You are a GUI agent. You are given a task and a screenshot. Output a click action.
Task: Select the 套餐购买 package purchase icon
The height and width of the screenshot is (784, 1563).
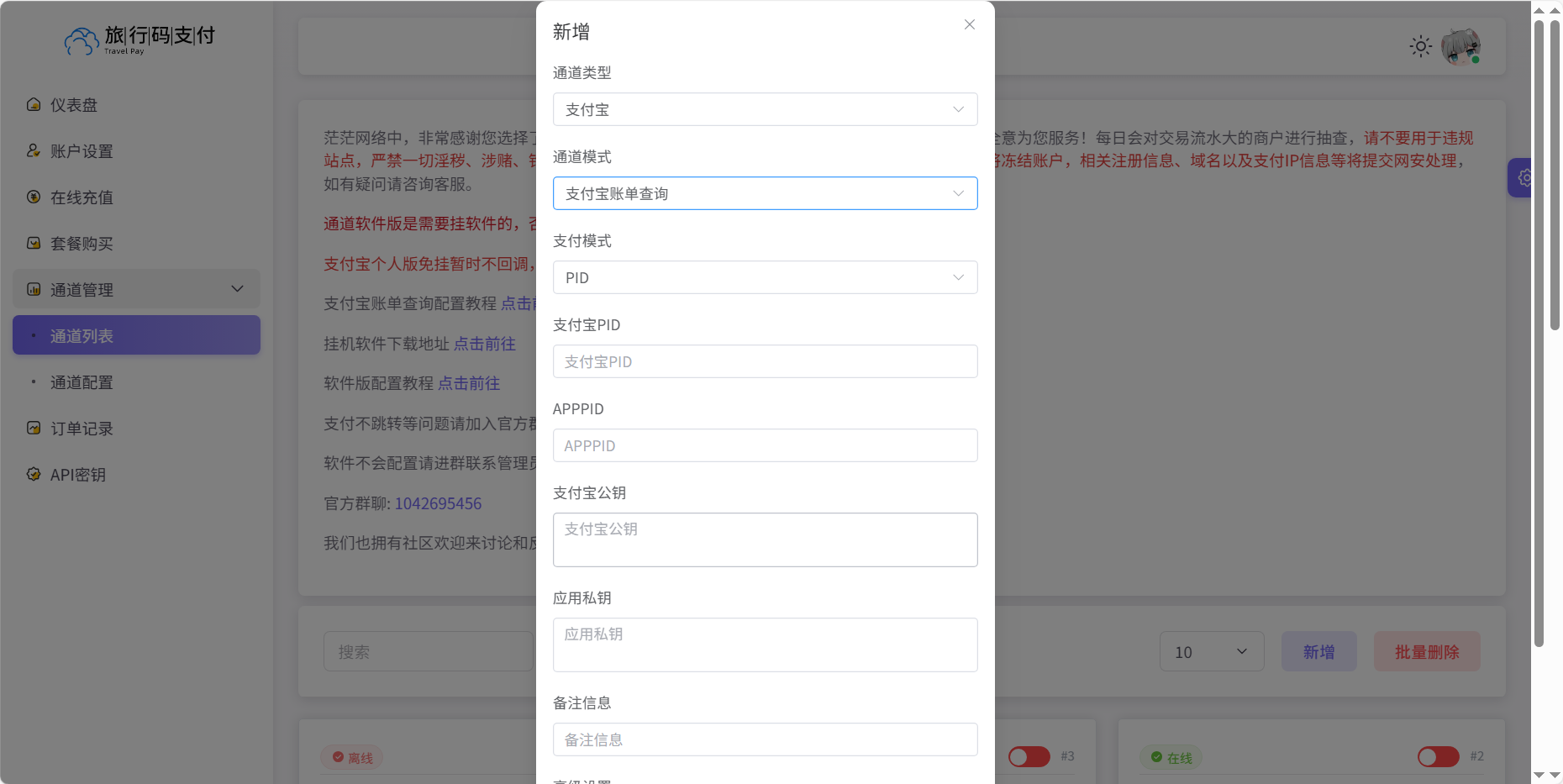tap(34, 243)
